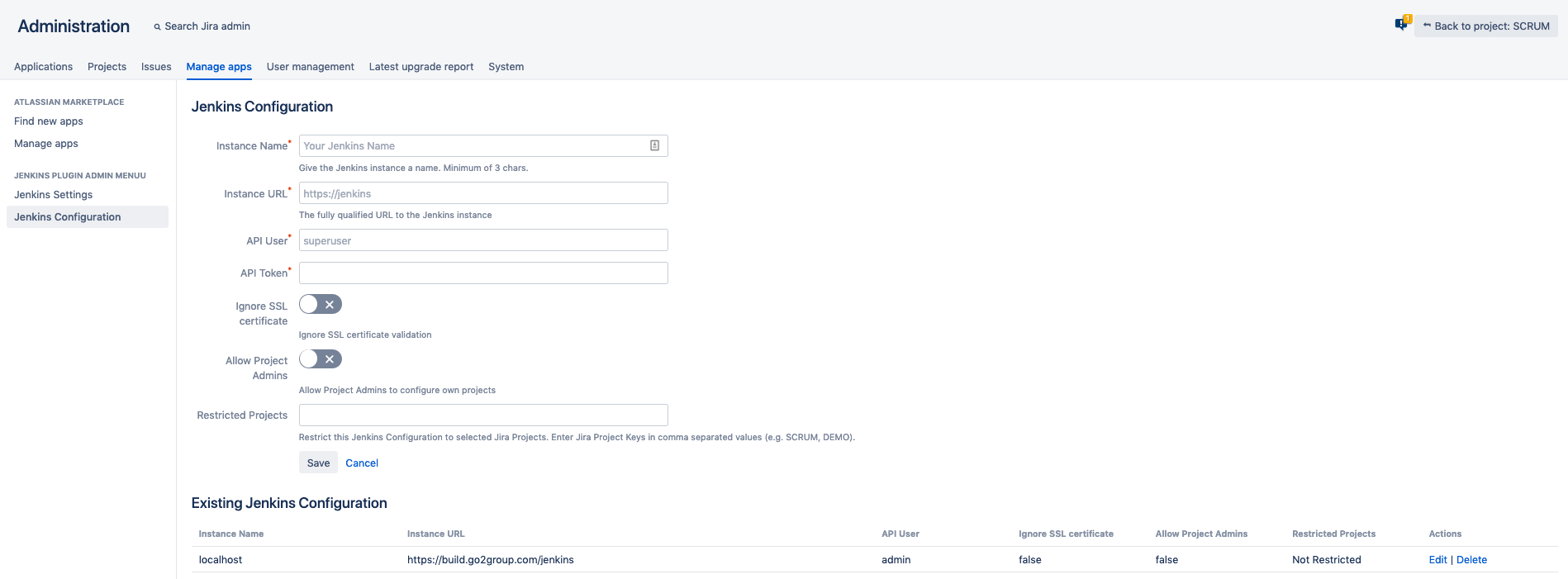Open the feedback notification icon
The image size is (1568, 579).
pos(1402,24)
